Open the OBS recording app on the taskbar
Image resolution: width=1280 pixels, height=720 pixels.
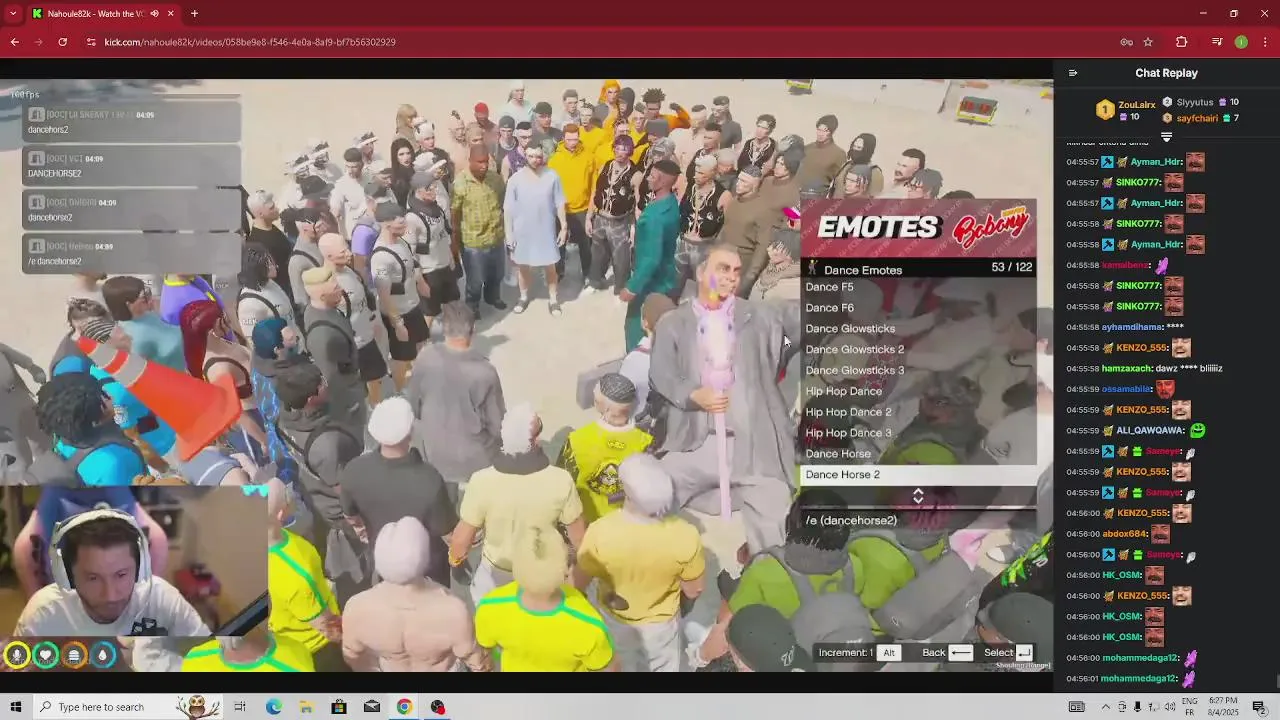click(x=437, y=707)
